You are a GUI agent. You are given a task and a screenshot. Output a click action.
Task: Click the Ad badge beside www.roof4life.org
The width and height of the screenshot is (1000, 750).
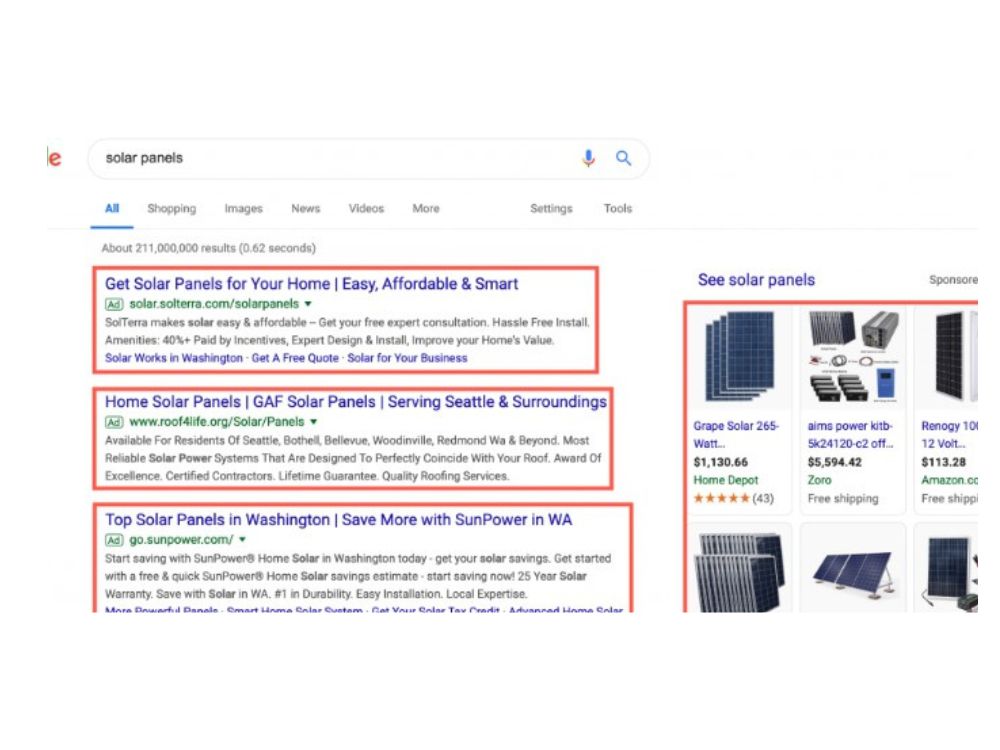(114, 422)
